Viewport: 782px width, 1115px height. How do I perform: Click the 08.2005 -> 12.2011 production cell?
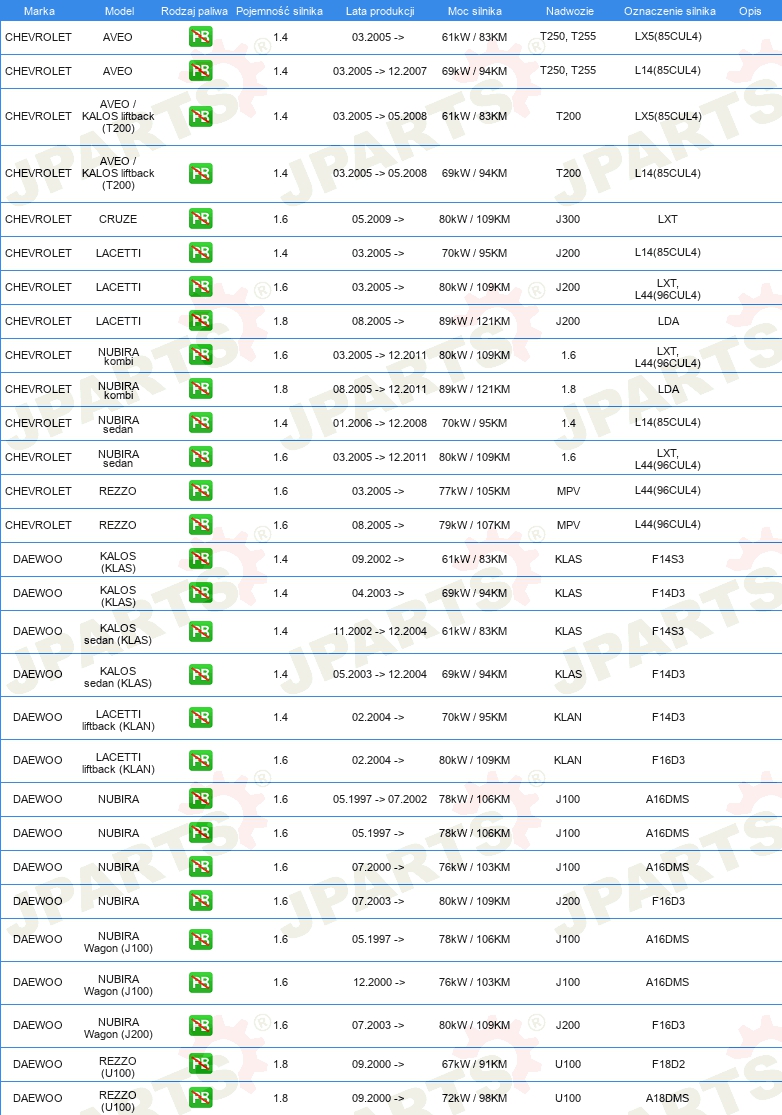tap(380, 390)
